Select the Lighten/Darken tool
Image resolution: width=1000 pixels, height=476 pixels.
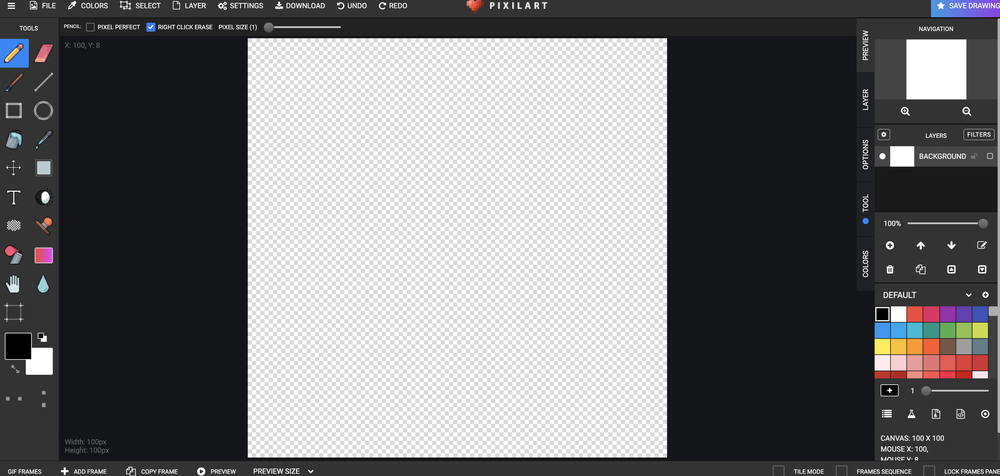point(43,197)
